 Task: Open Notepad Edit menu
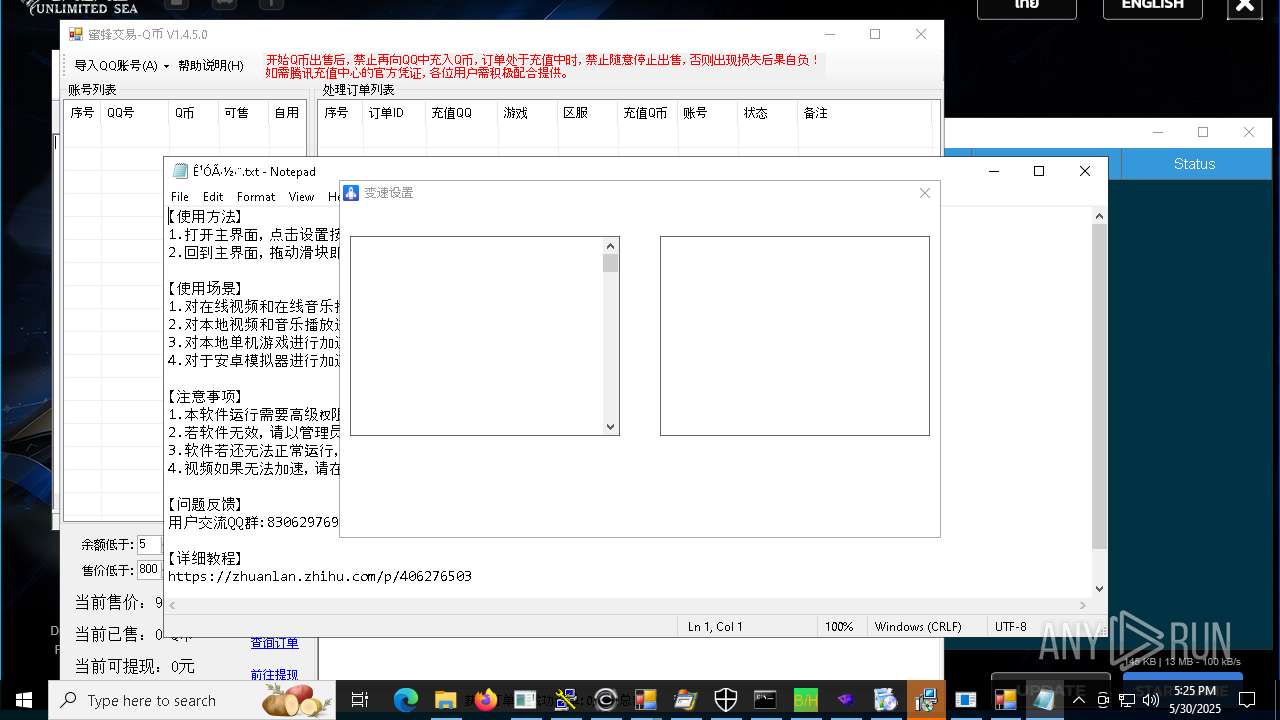[x=213, y=197]
